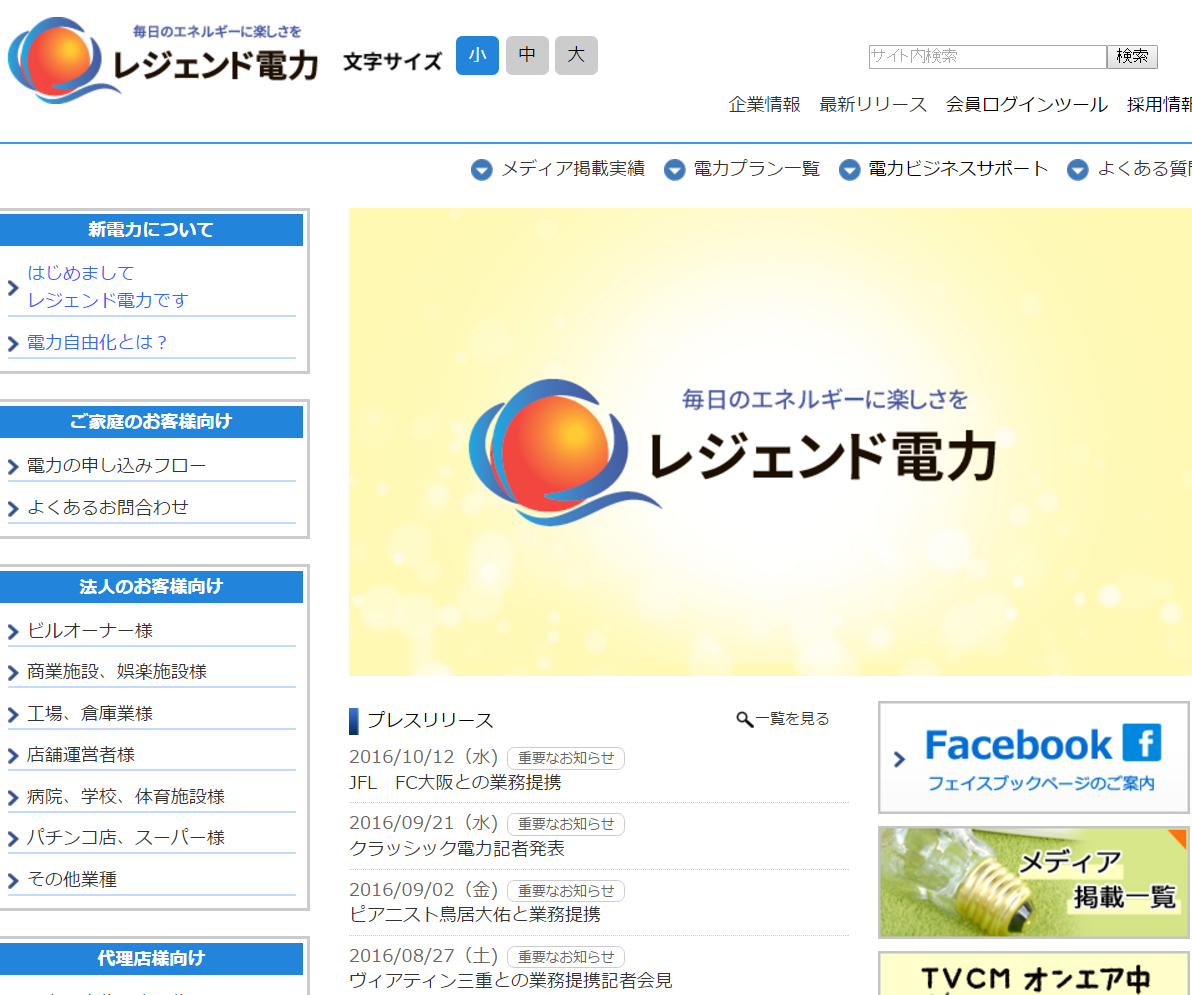Click the 新電力について section header
Viewport: 1192px width, 995px height.
pyautogui.click(x=151, y=230)
